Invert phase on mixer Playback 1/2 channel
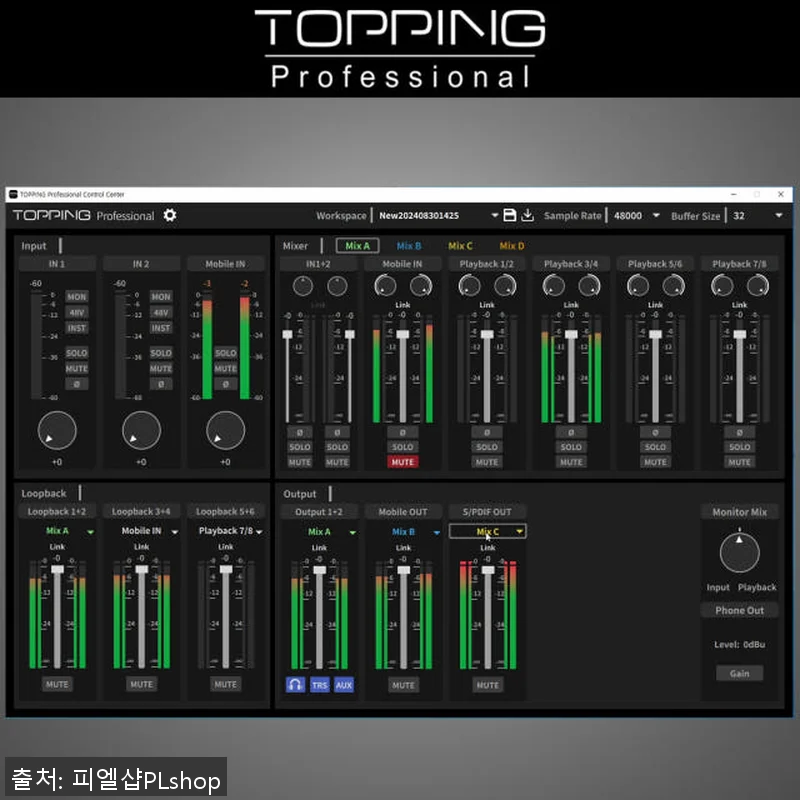Screen dimensions: 800x800 487,432
